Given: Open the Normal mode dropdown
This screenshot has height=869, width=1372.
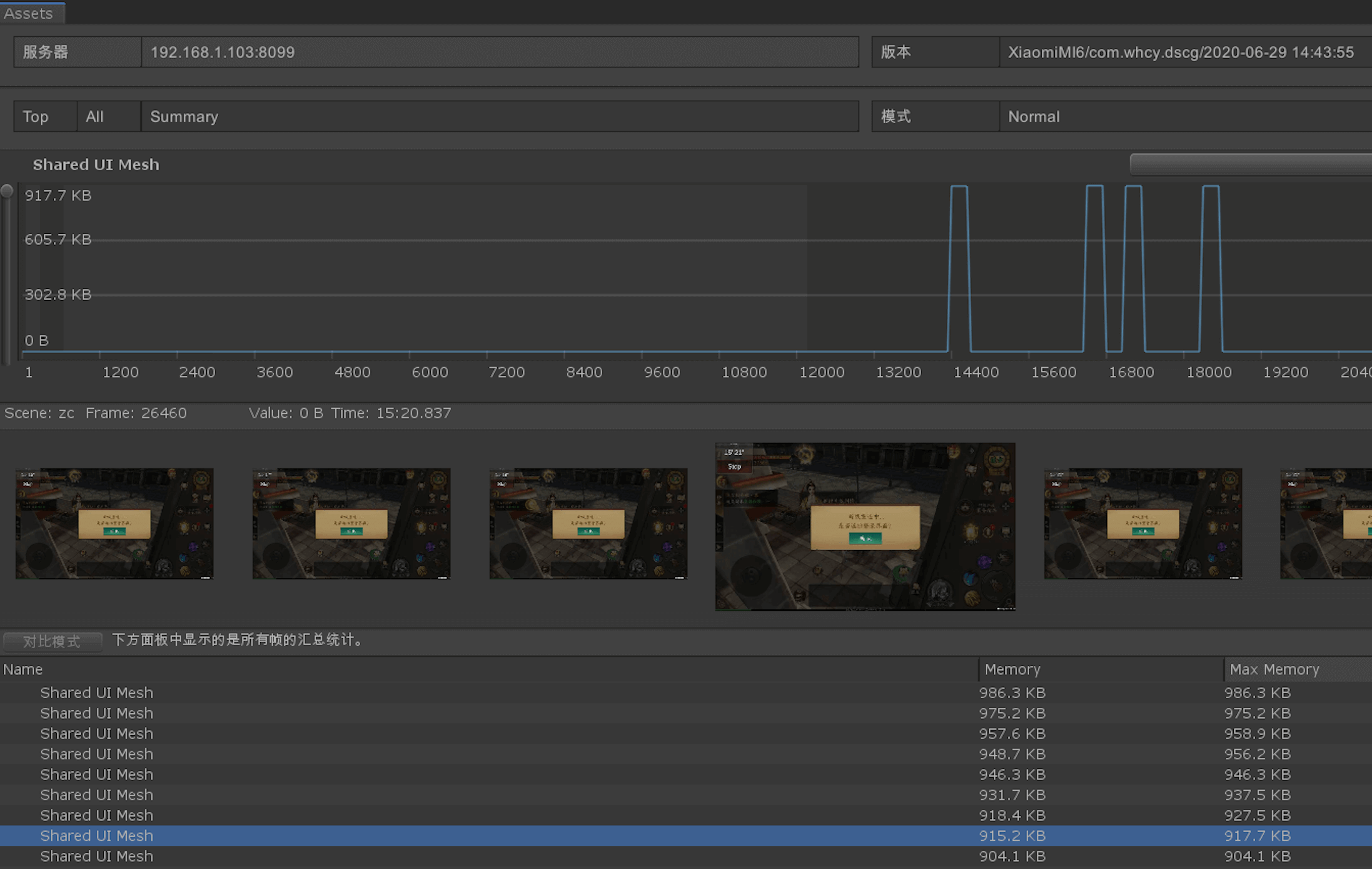Looking at the screenshot, I should (1182, 116).
